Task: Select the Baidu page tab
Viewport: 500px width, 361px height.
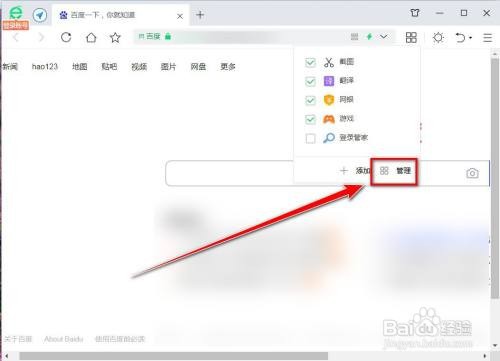Action: (121, 15)
